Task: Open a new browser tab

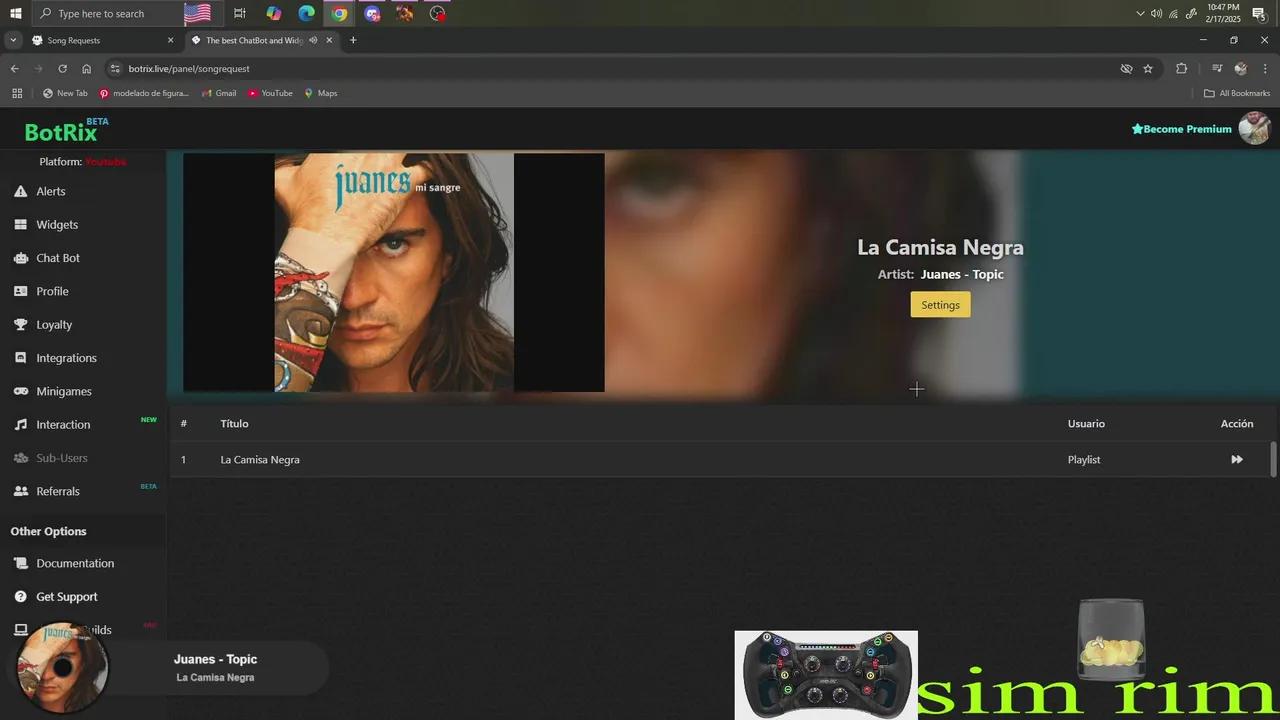Action: point(353,40)
